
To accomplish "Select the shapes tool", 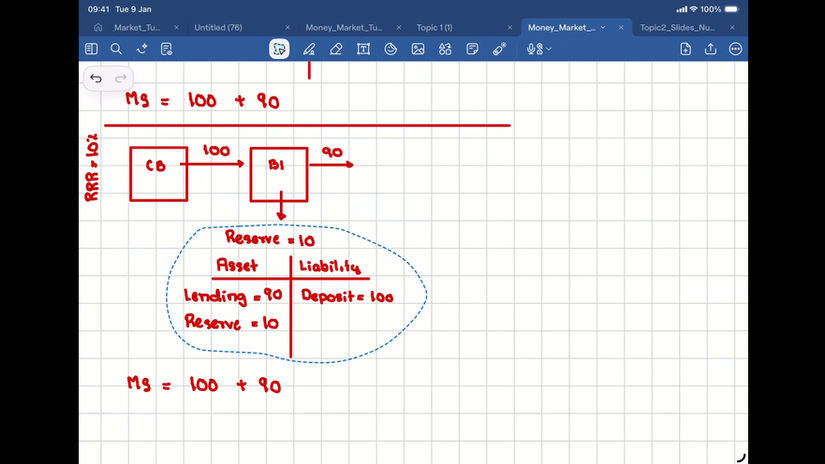I will [x=390, y=49].
